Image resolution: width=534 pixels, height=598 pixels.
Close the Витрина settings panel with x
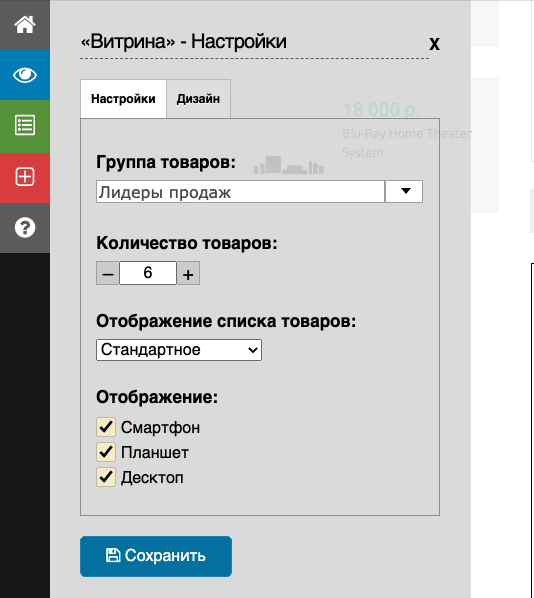(434, 43)
